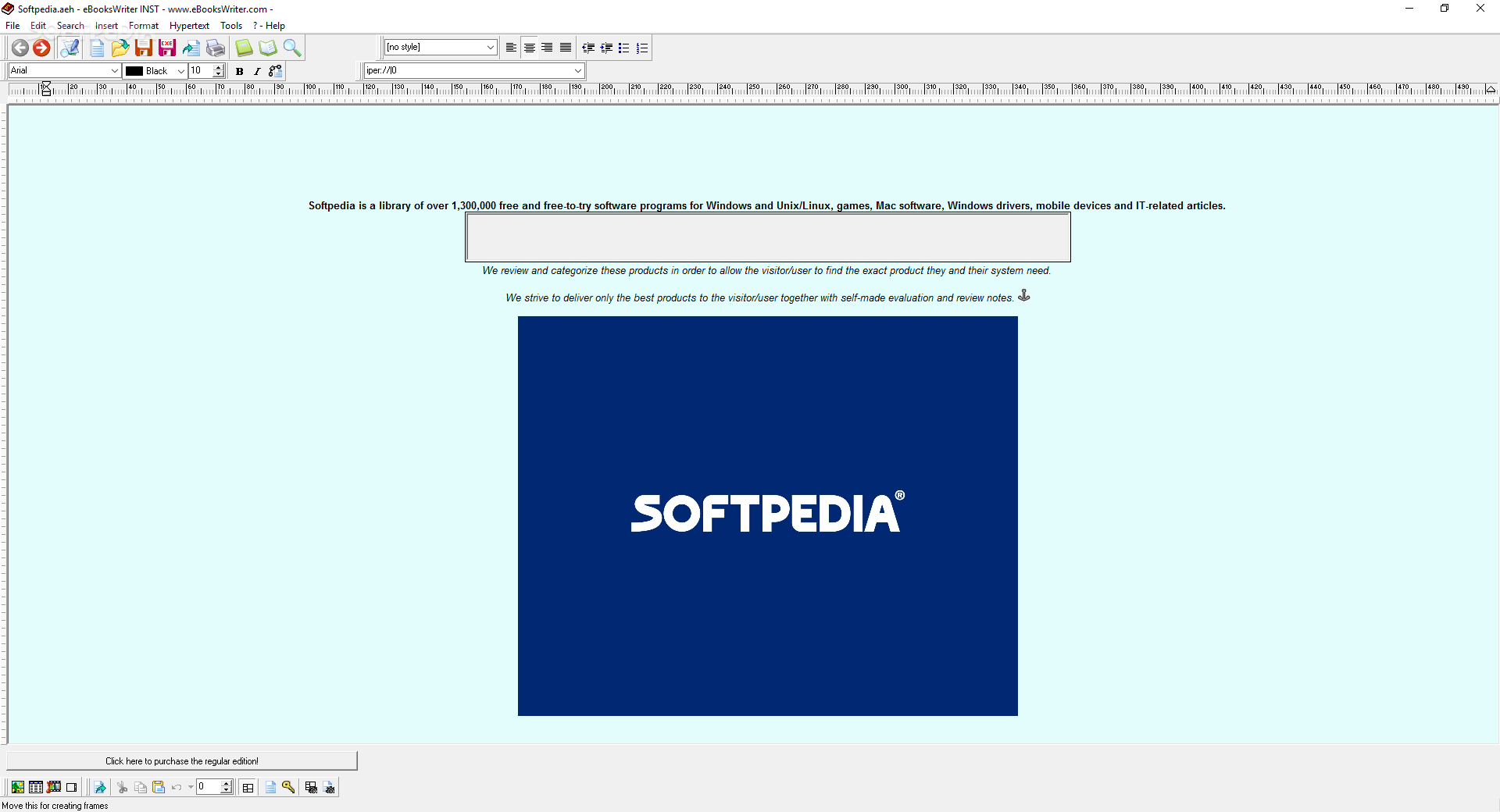Viewport: 1500px width, 812px height.
Task: Click the bottom numeric field showing 0
Action: pyautogui.click(x=209, y=787)
